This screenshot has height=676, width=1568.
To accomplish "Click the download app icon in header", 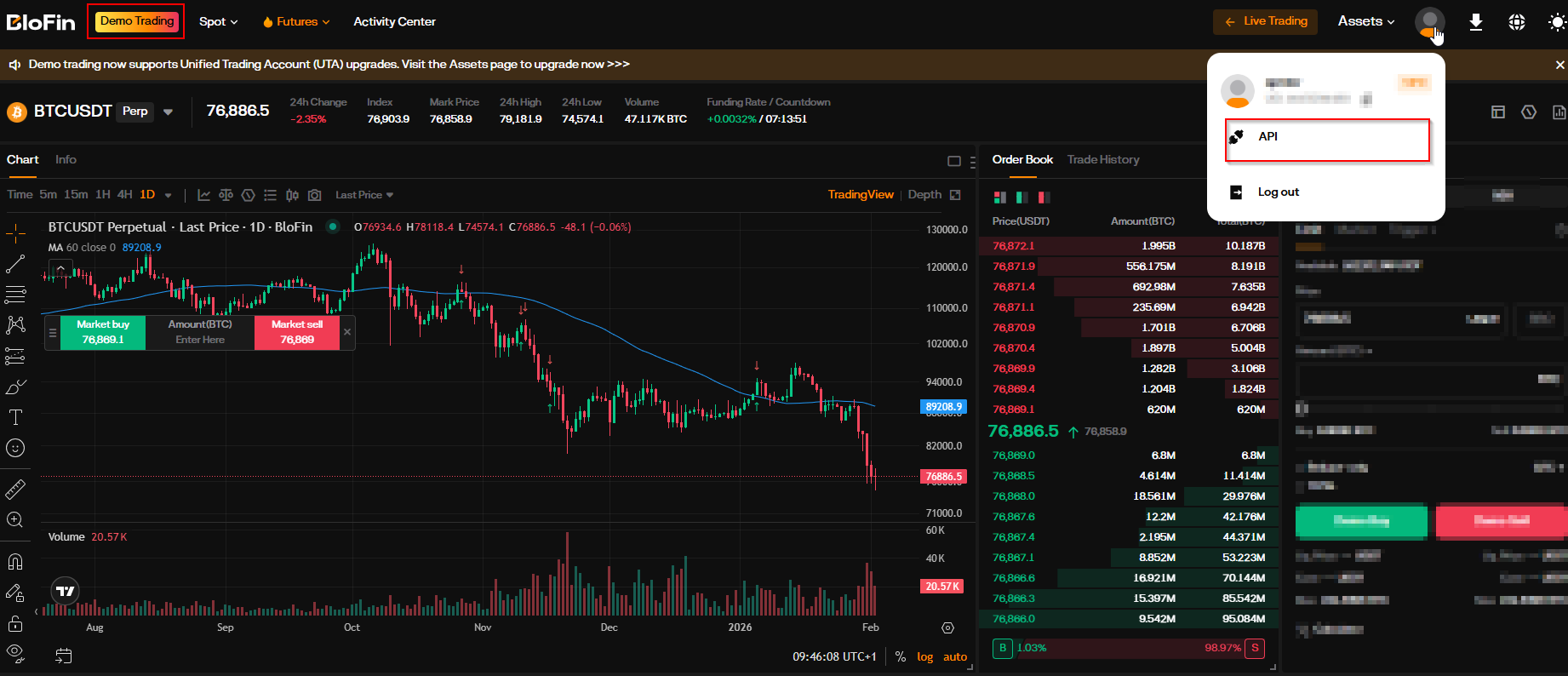I will tap(1476, 22).
